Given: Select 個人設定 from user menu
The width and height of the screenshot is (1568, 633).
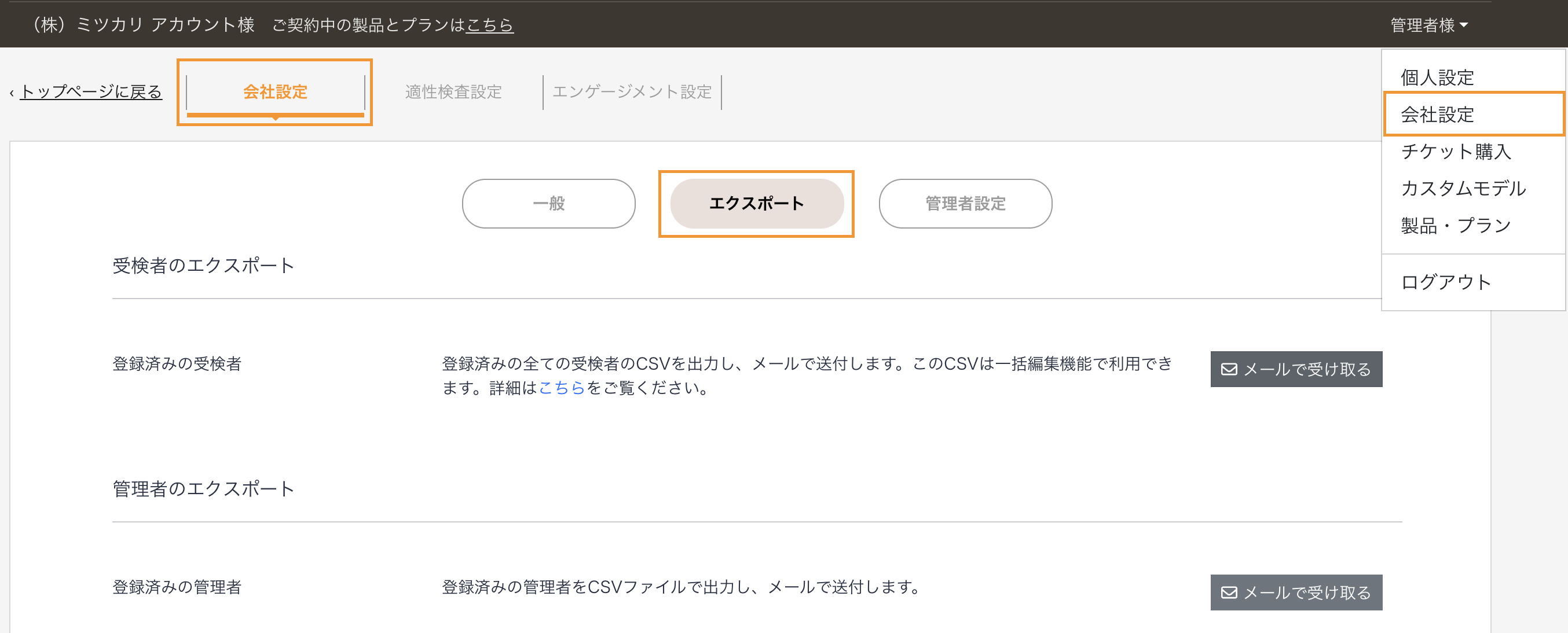Looking at the screenshot, I should pyautogui.click(x=1437, y=77).
